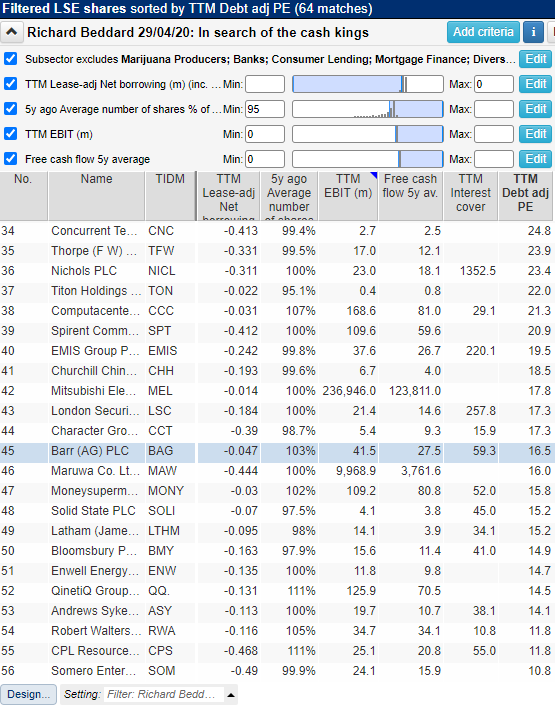Click Edit for TTM EBIT criterion

[x=535, y=134]
